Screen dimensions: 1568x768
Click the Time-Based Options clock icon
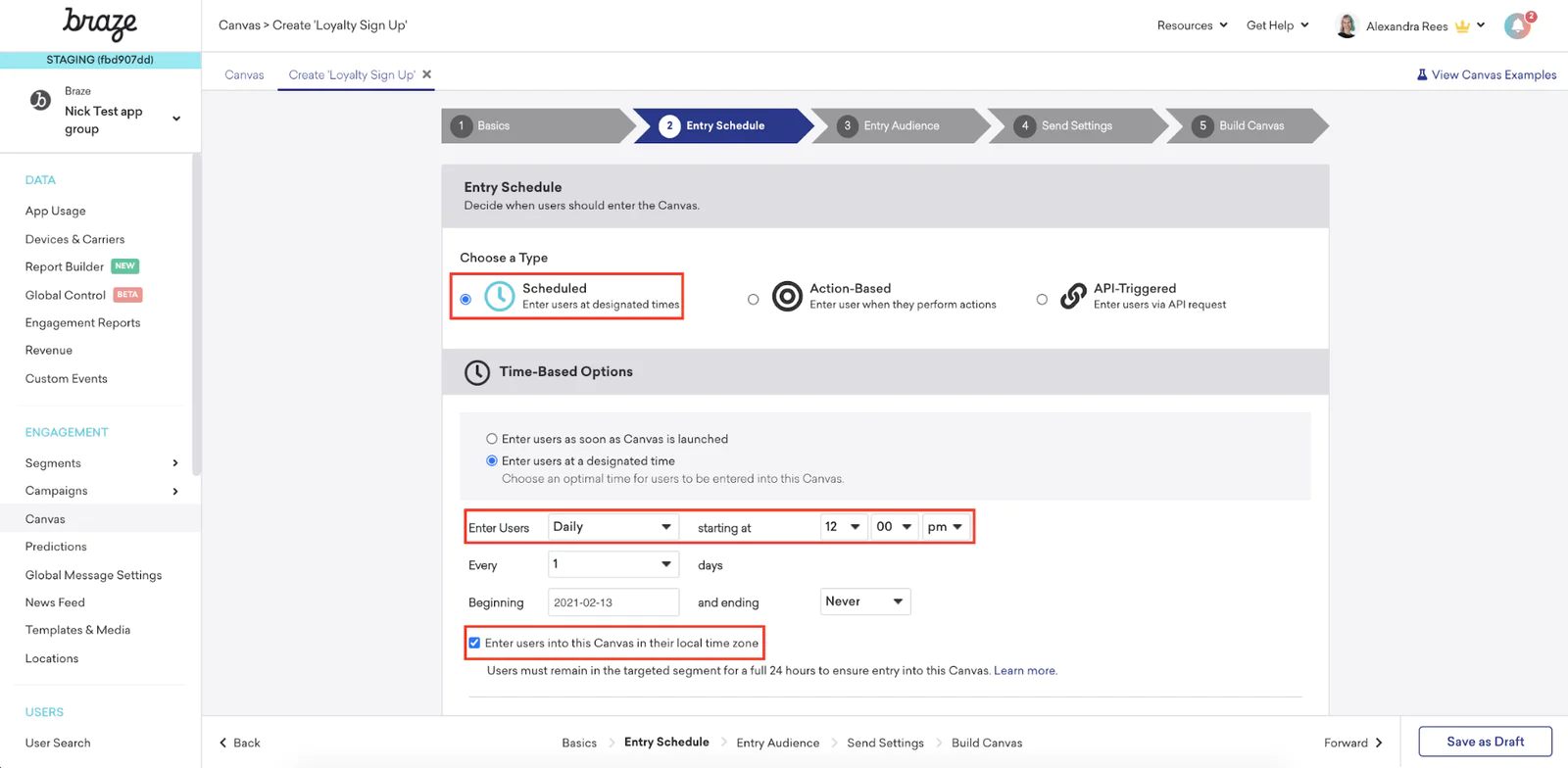click(477, 372)
